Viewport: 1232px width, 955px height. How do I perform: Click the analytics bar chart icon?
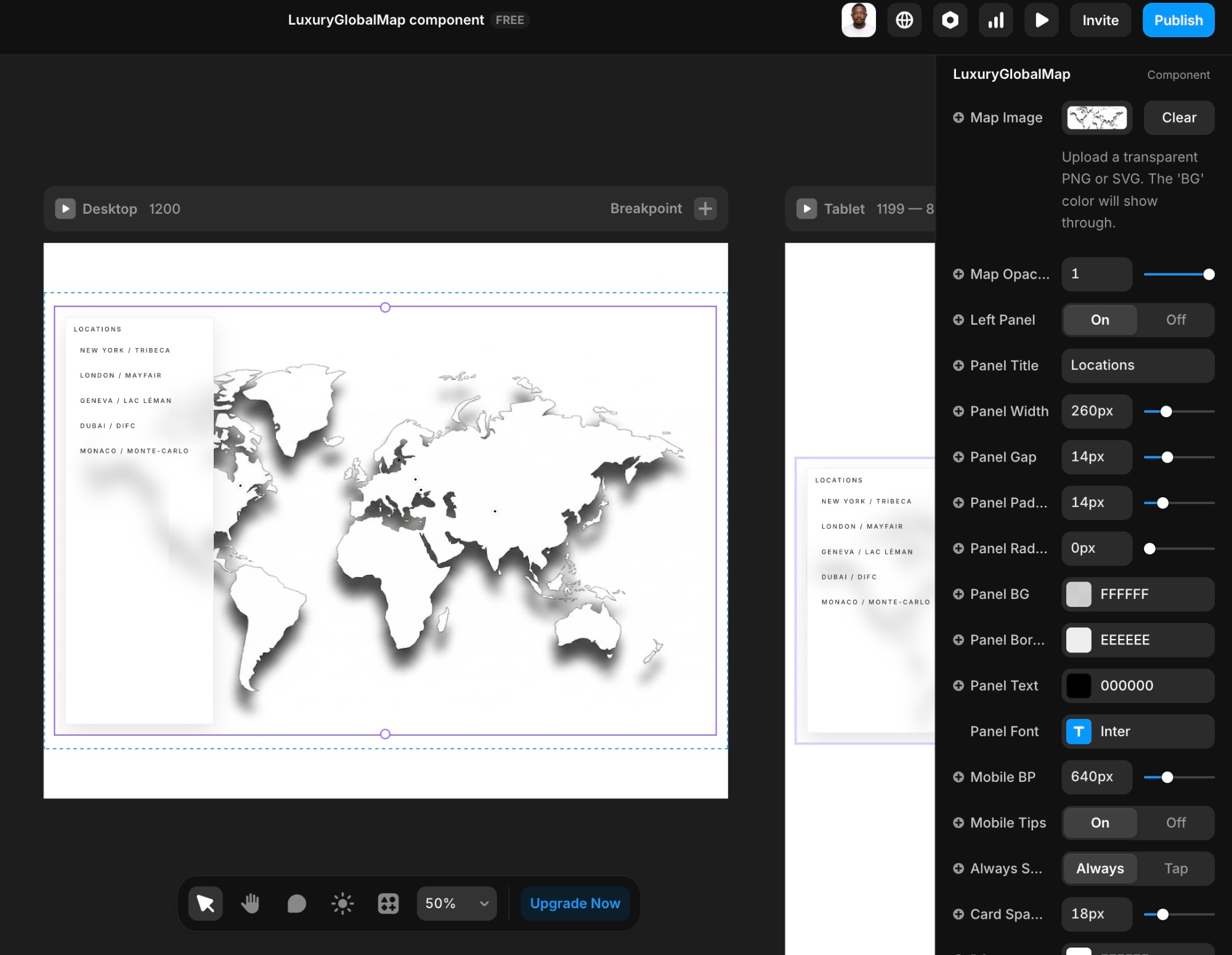pos(995,20)
